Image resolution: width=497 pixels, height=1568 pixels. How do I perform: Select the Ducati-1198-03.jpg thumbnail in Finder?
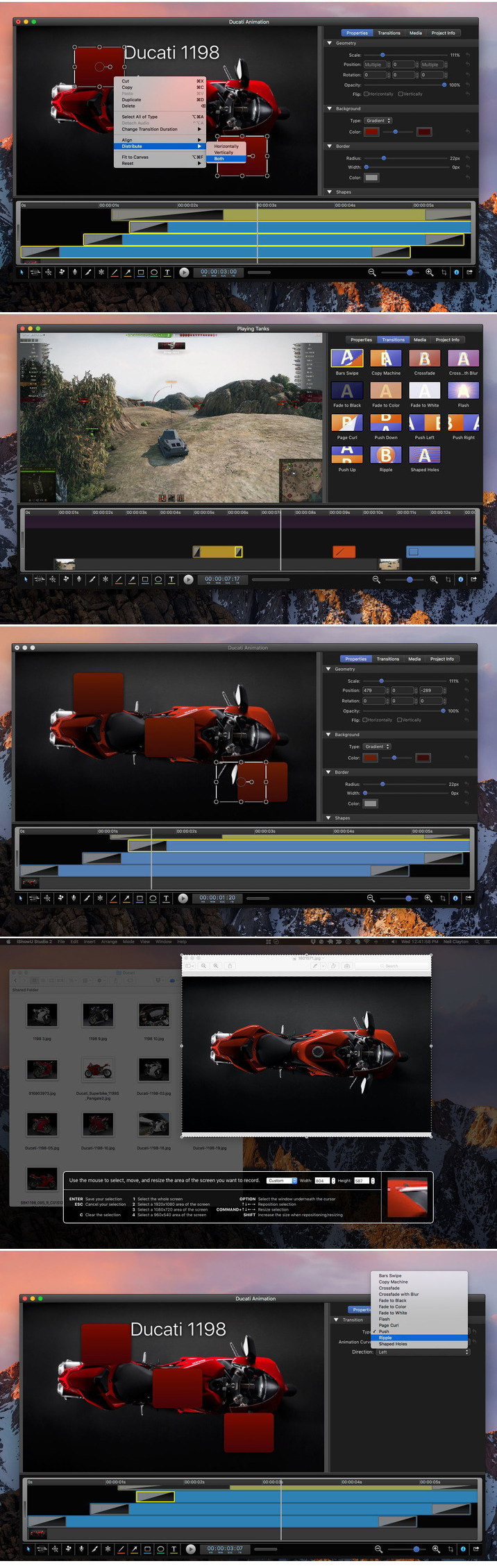point(153,1070)
